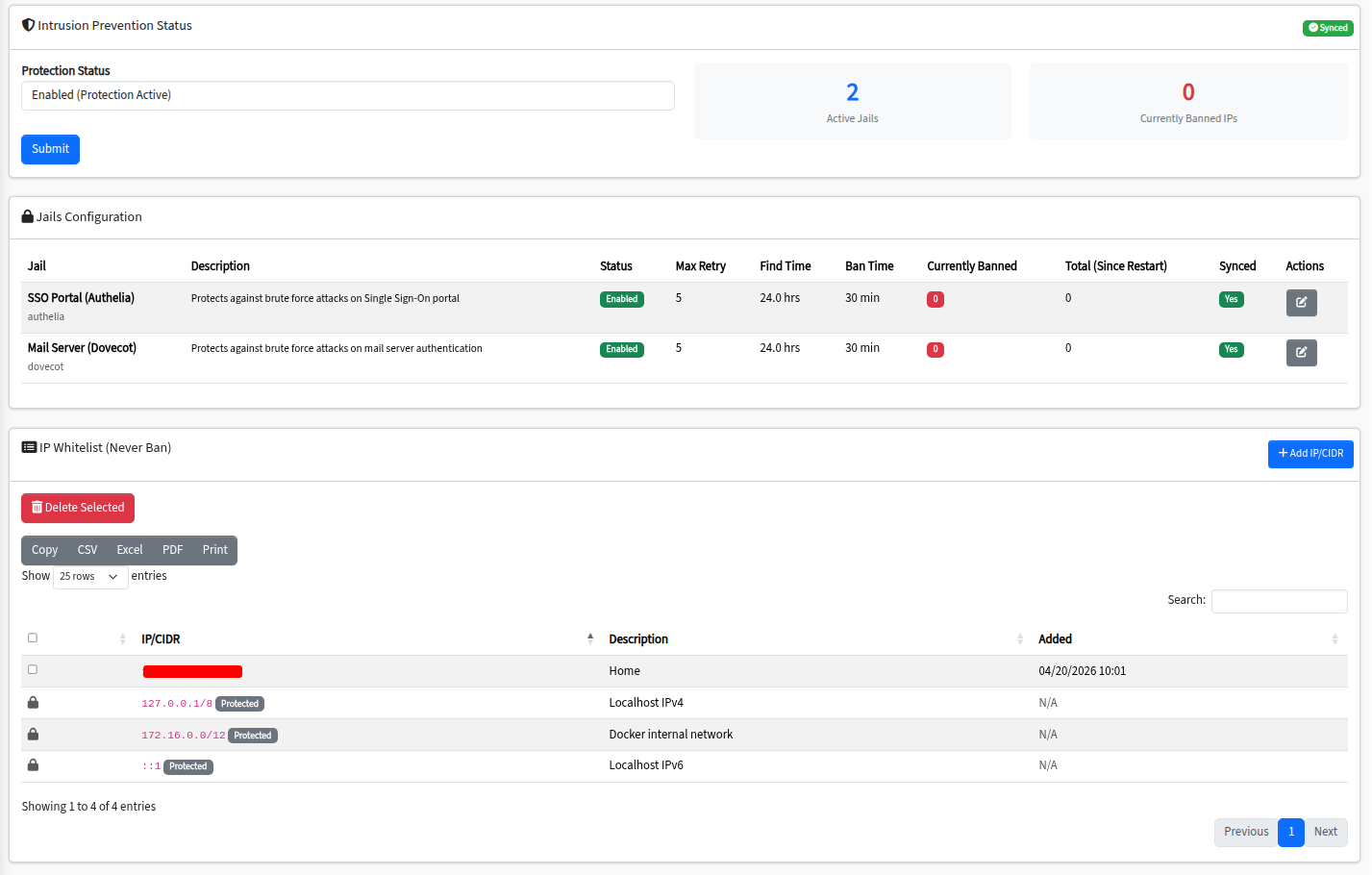Click the SSO Portal (Authelia) jail name
The width and height of the screenshot is (1372, 875).
81,298
